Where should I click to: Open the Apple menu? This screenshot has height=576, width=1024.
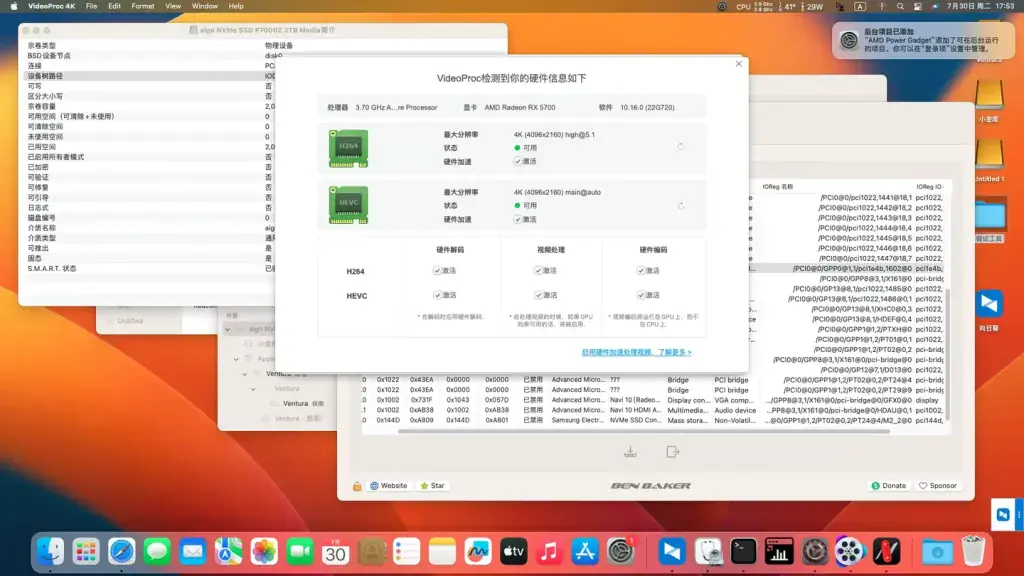point(14,7)
